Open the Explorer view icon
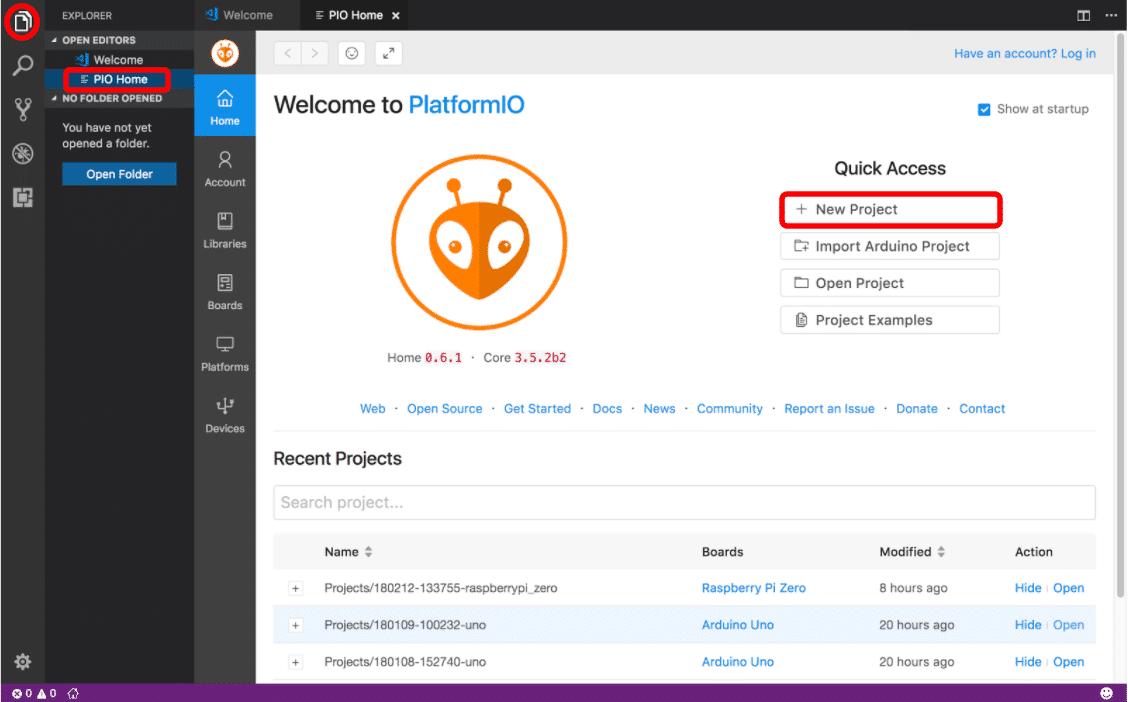Screen dimensions: 1128x702 [22, 22]
